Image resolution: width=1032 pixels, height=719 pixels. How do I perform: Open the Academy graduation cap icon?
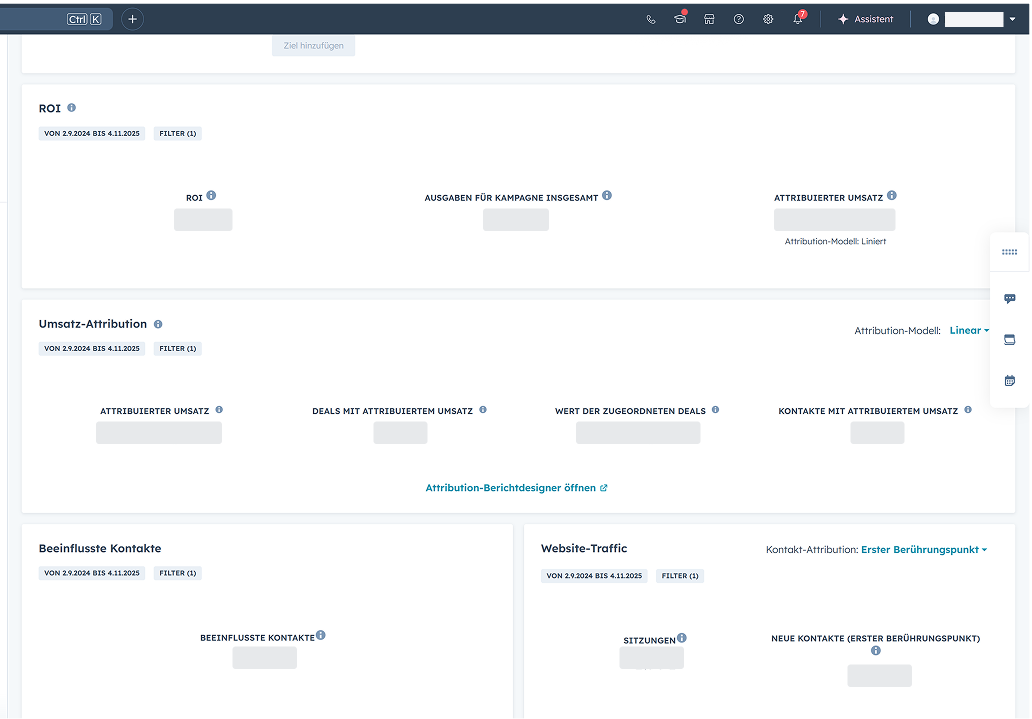point(680,19)
